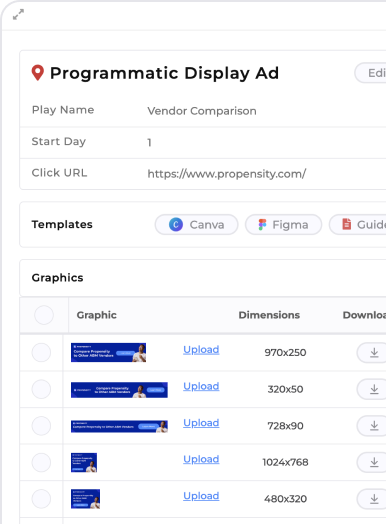Select the 480x320 graphic row checkbox
Viewport: 386px width, 524px height.
point(41,499)
